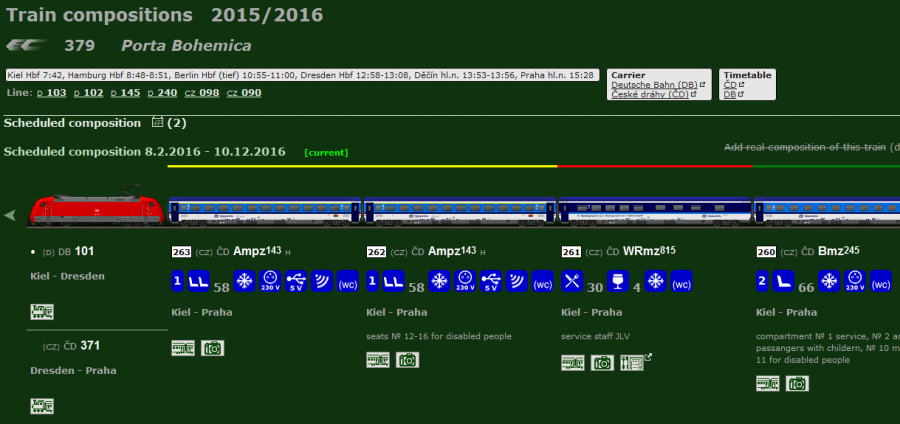Viewport: 900px width, 424px height.
Task: Open the ČD timetable link
Action: coord(730,85)
